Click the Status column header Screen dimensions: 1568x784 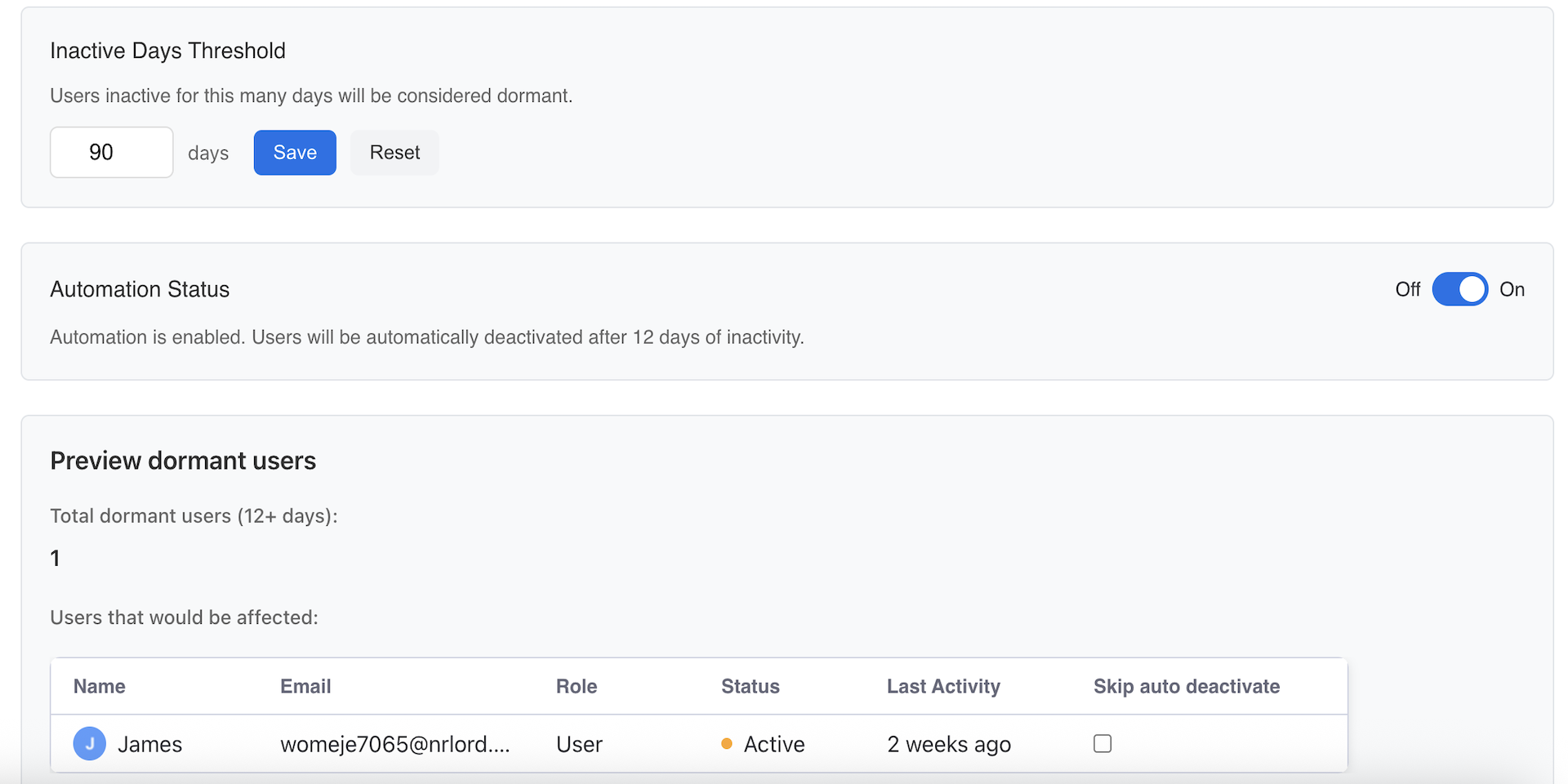coord(750,687)
